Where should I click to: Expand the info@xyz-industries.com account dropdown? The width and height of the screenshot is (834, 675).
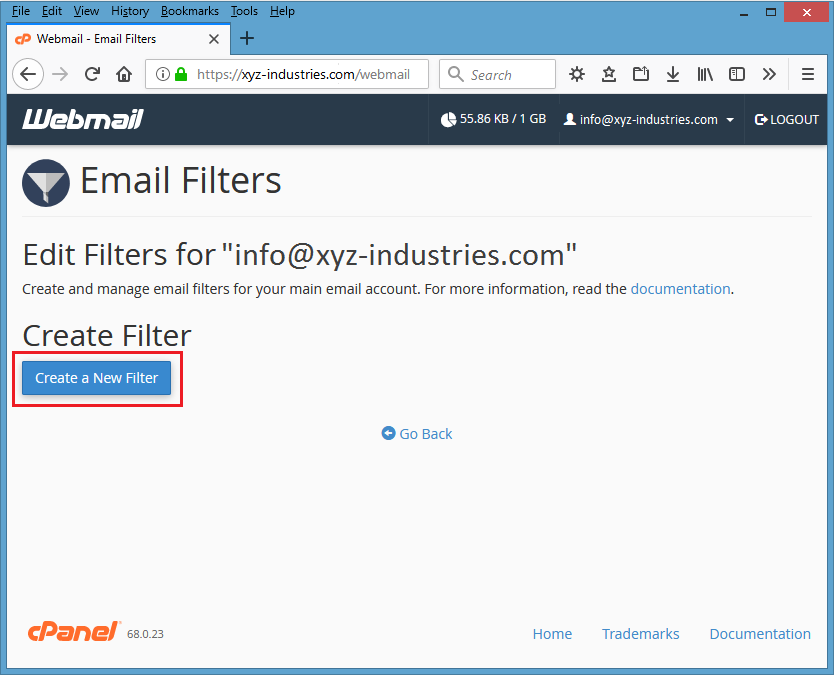click(649, 119)
